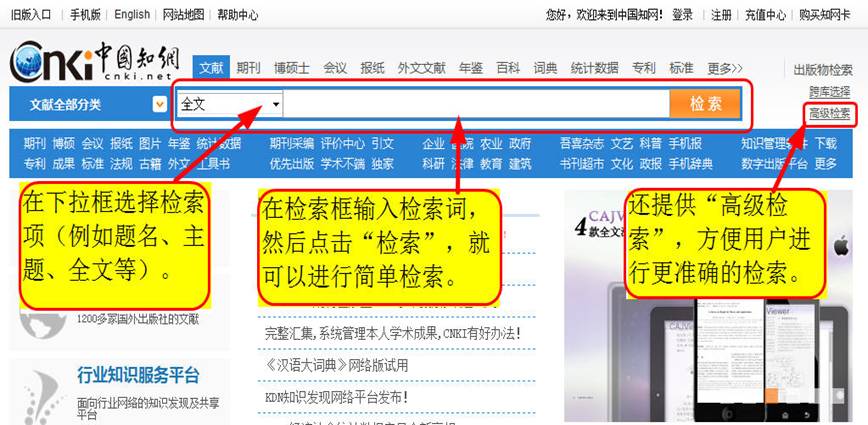Select the 统计数据 tab

[x=595, y=68]
